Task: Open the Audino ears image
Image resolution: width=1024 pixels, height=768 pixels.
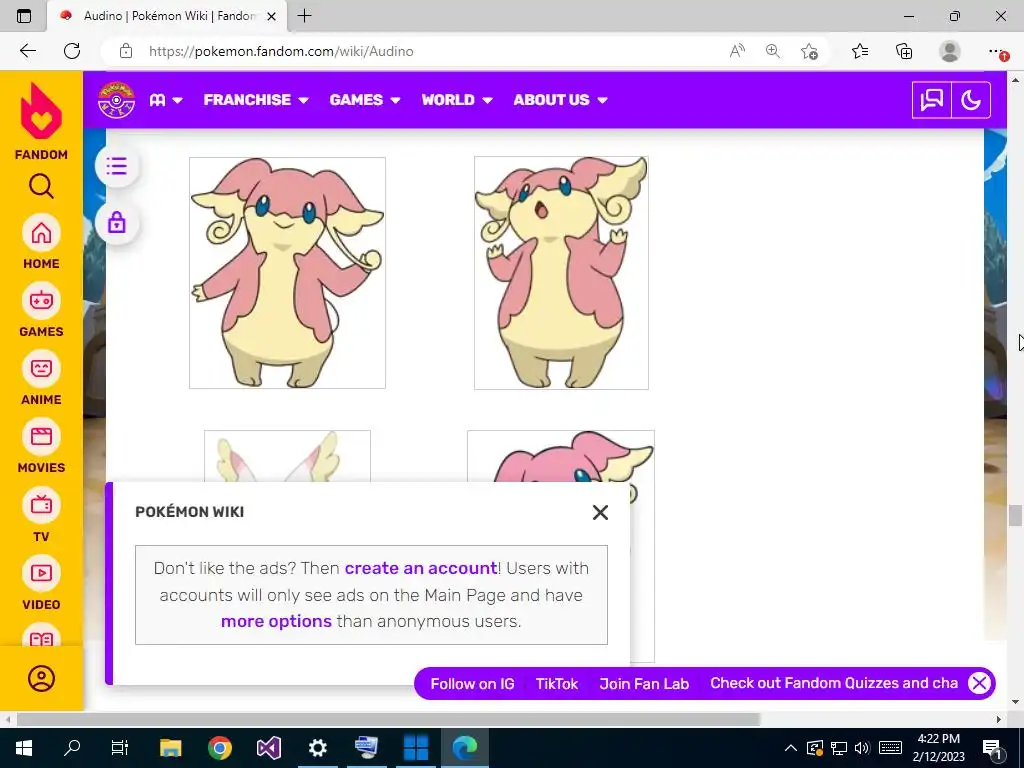Action: coord(287,456)
